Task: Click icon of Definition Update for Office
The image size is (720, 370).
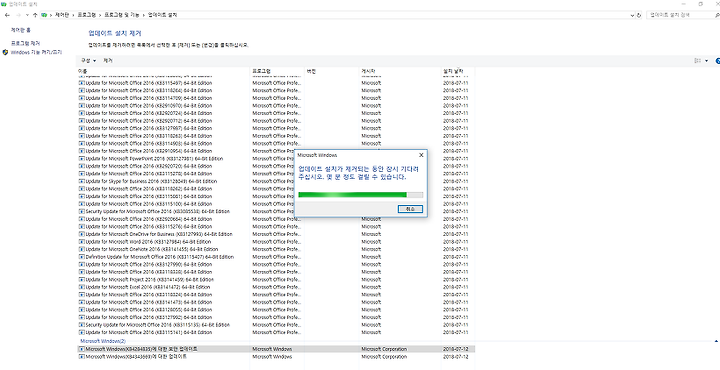Action: [x=82, y=257]
